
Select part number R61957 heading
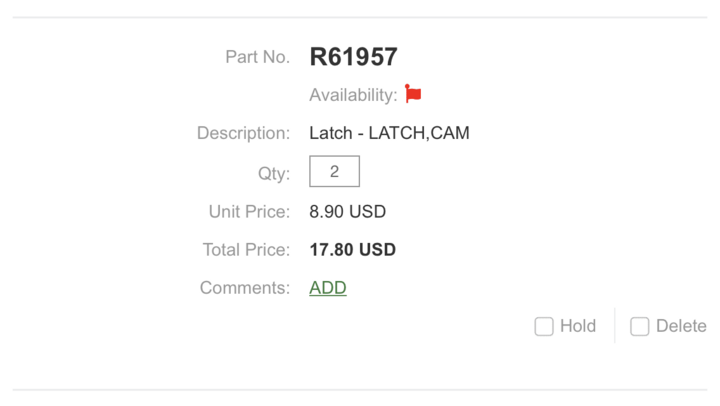tap(354, 57)
